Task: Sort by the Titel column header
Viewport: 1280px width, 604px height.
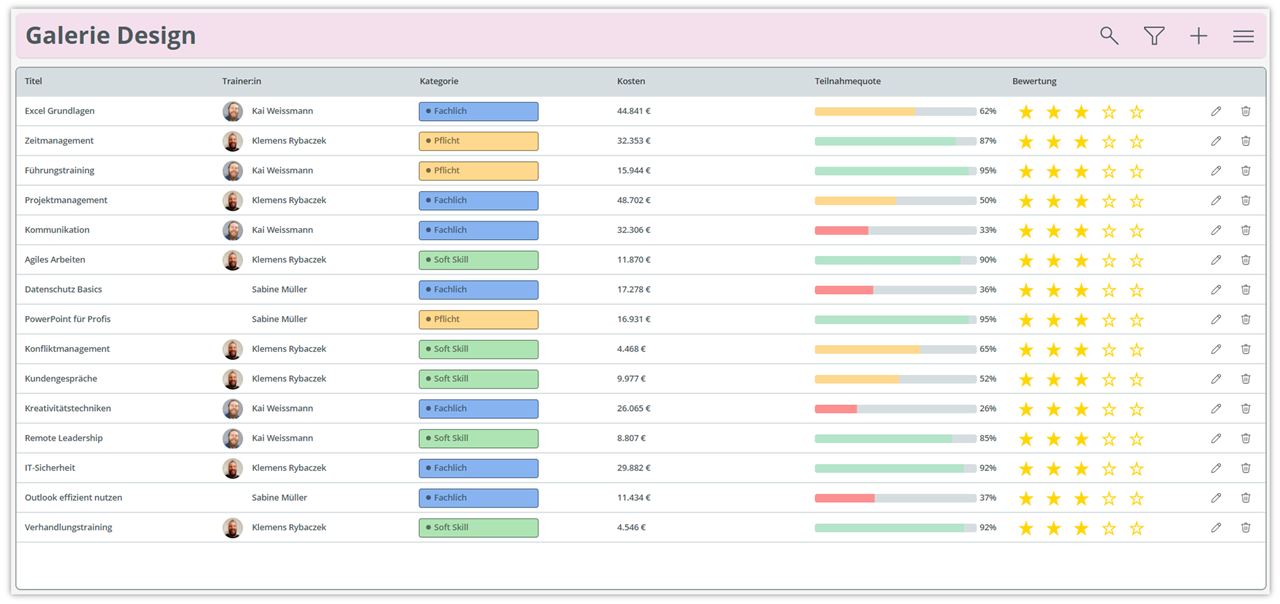Action: [34, 81]
